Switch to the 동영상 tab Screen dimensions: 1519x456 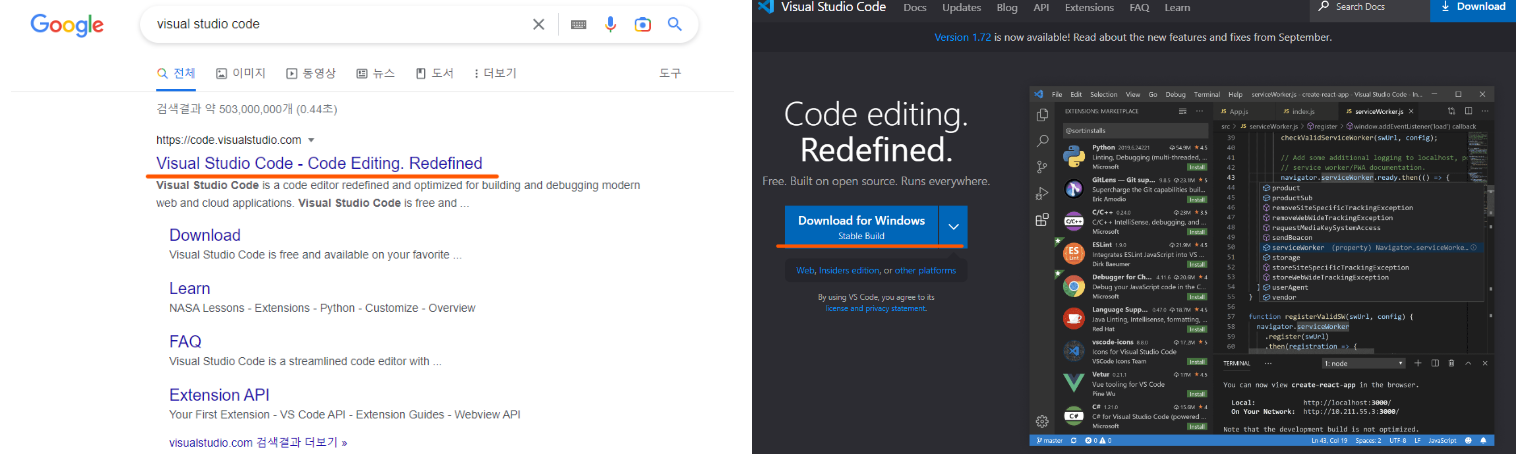[x=311, y=73]
